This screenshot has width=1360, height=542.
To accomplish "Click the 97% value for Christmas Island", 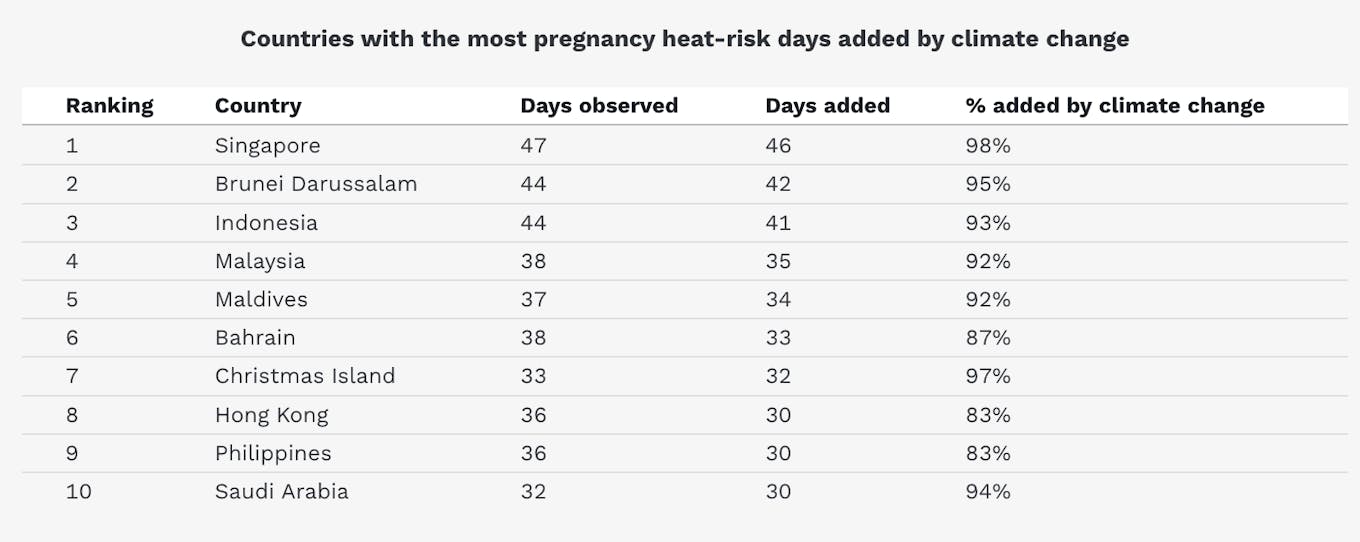I will tap(988, 377).
